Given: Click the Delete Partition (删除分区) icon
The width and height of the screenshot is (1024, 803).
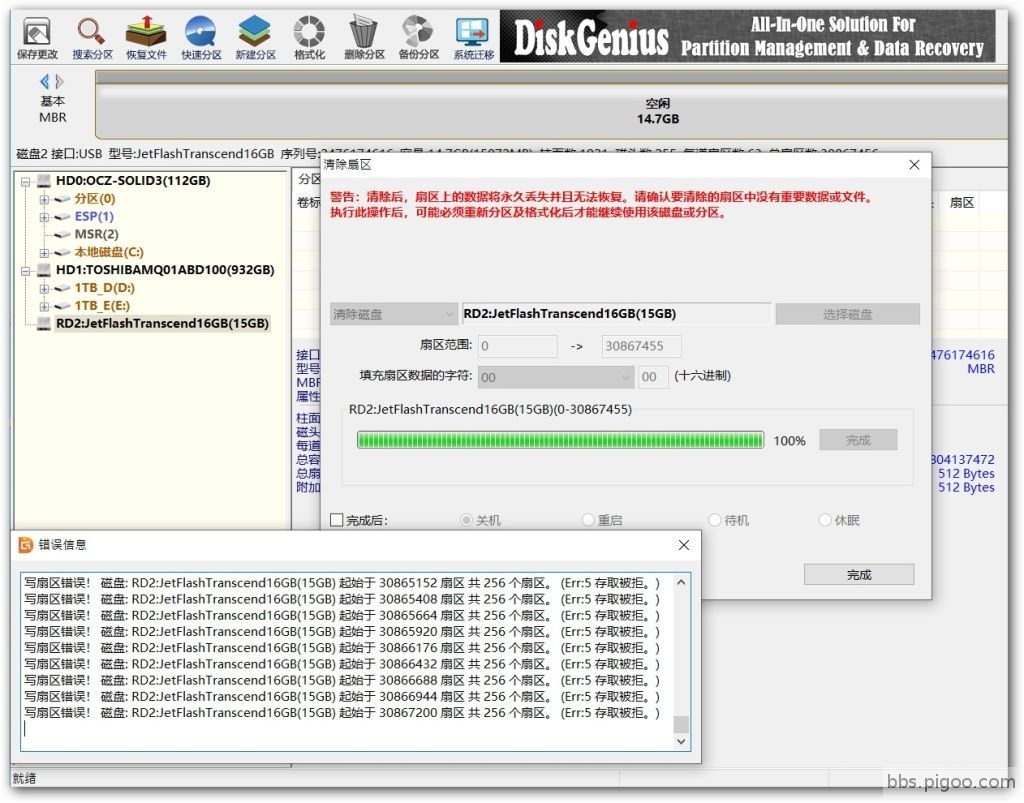Looking at the screenshot, I should tap(364, 38).
